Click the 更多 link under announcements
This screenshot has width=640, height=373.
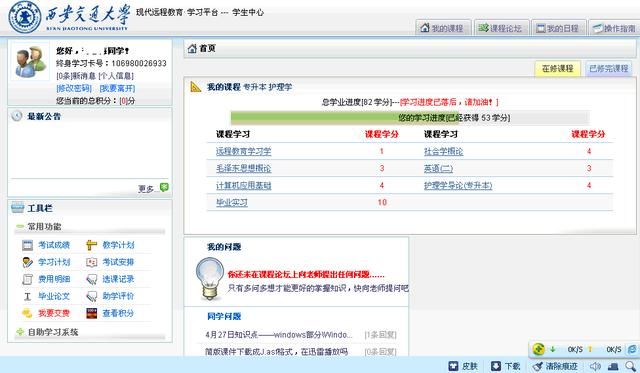point(146,189)
